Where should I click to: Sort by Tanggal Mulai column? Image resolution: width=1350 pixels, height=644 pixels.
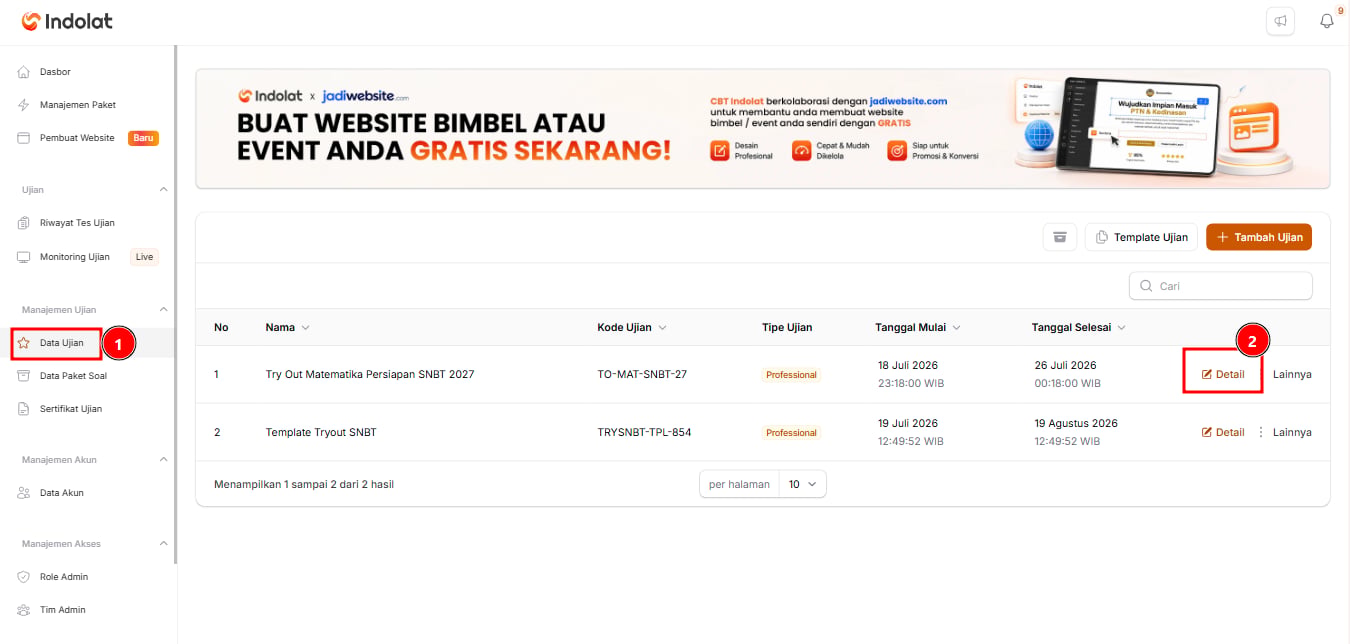point(918,327)
